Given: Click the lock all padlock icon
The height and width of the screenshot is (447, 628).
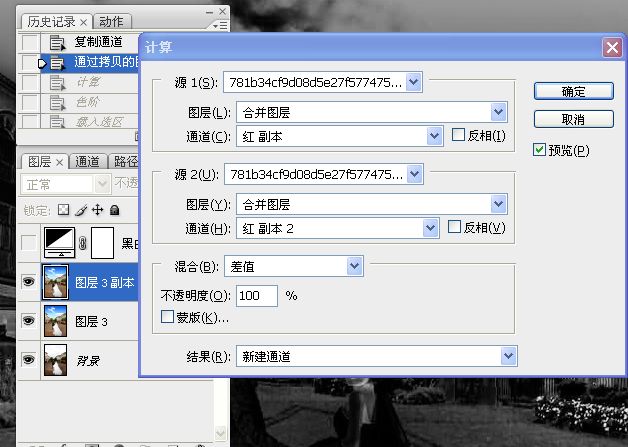Looking at the screenshot, I should coord(115,210).
